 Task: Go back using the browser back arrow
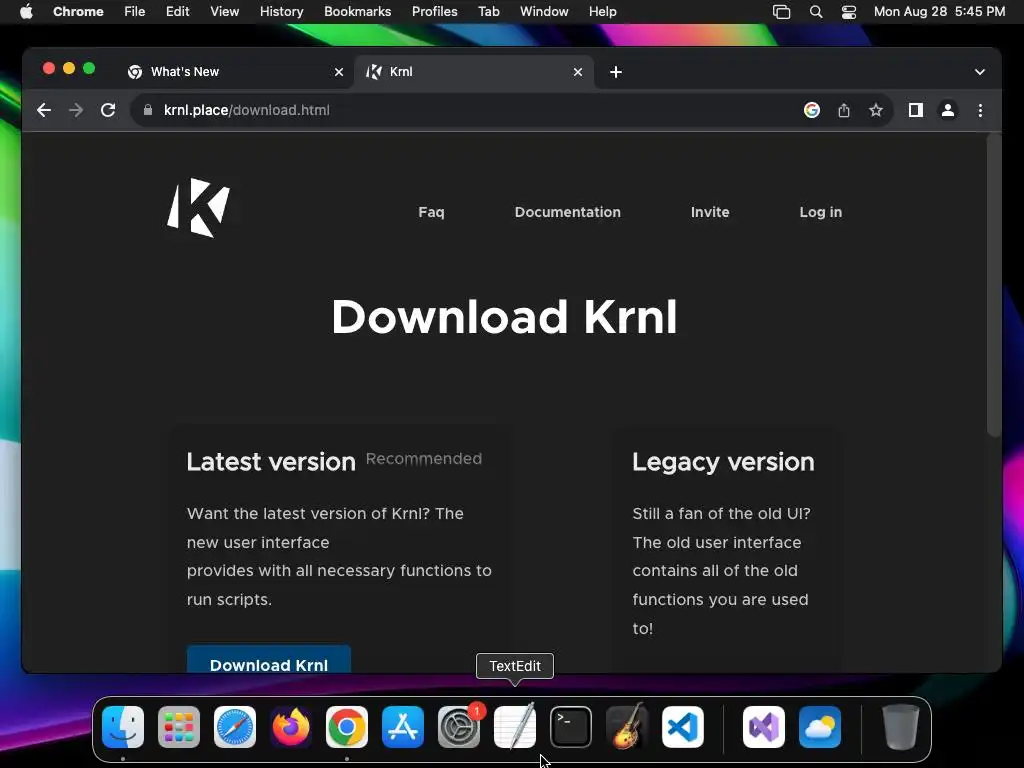pyautogui.click(x=44, y=110)
